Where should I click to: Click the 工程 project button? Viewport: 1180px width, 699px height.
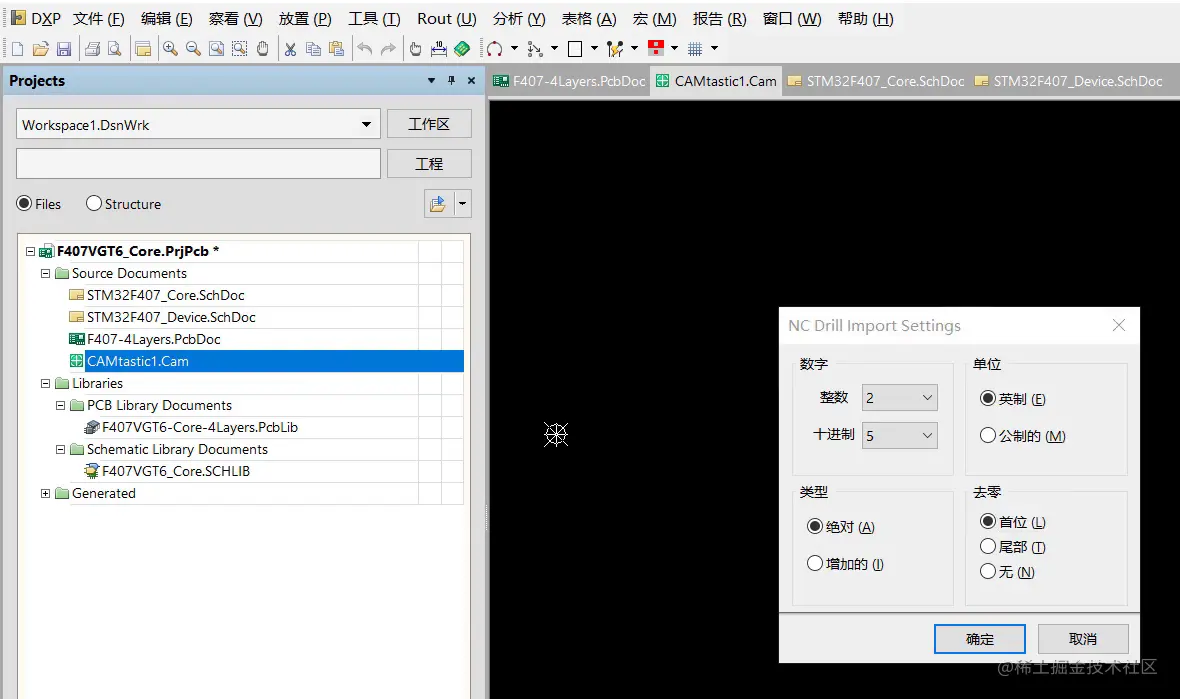(429, 163)
